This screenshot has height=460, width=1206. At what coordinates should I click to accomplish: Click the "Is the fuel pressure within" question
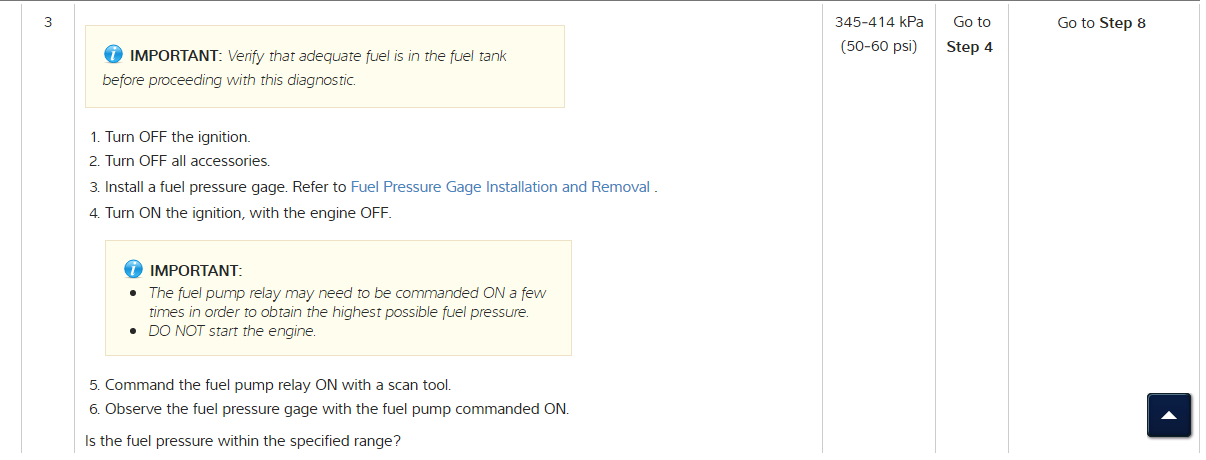244,440
